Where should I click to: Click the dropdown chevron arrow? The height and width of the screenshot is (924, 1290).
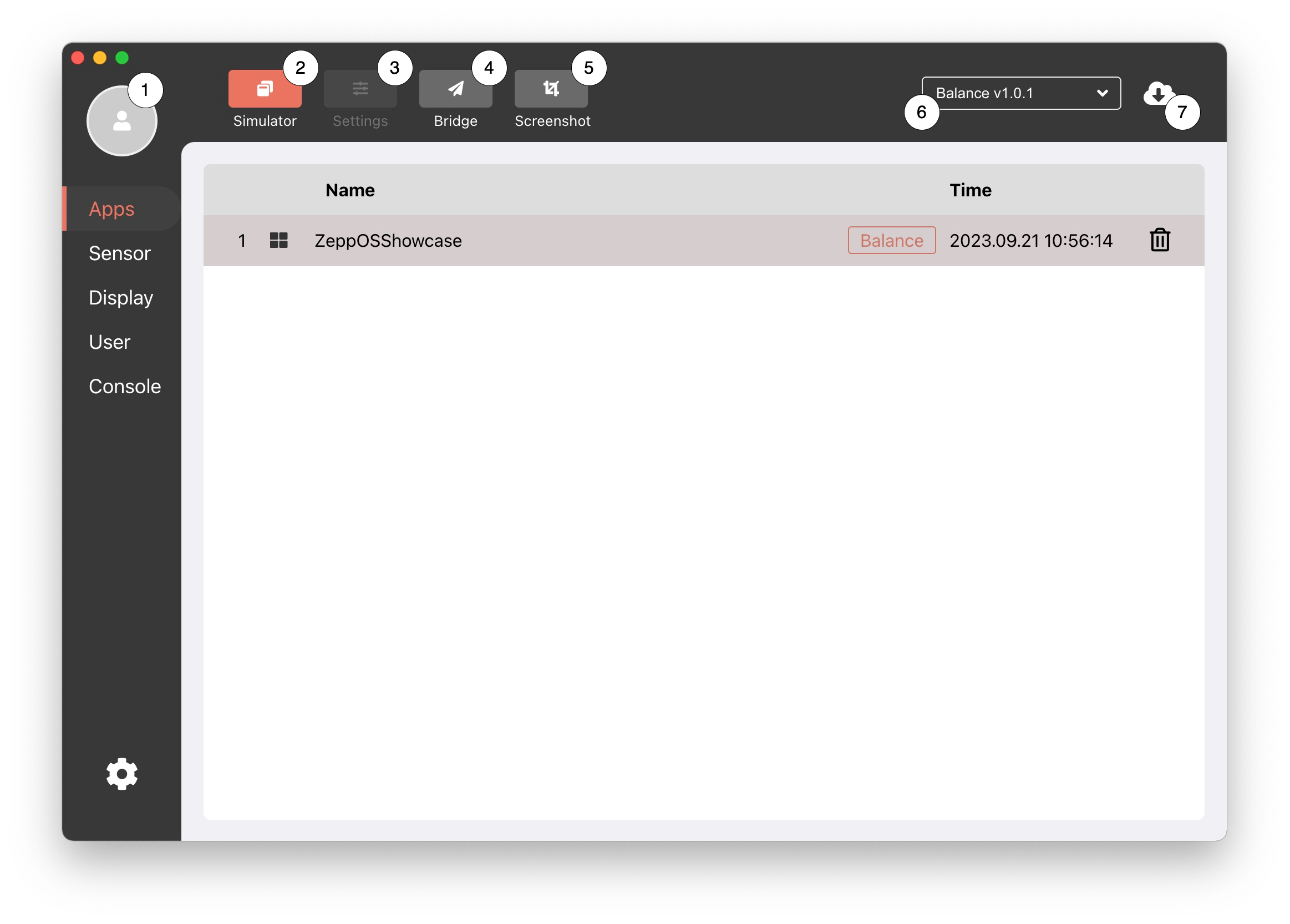click(x=1103, y=93)
